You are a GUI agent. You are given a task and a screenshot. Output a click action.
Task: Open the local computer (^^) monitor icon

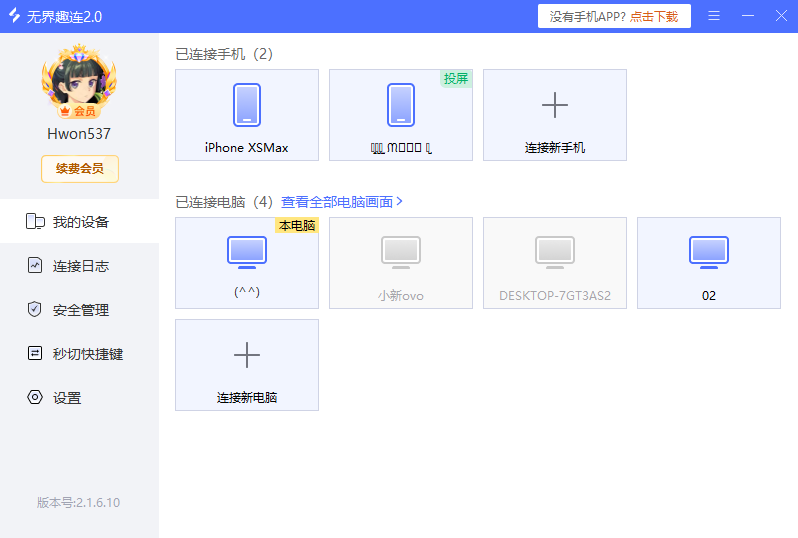tap(247, 253)
